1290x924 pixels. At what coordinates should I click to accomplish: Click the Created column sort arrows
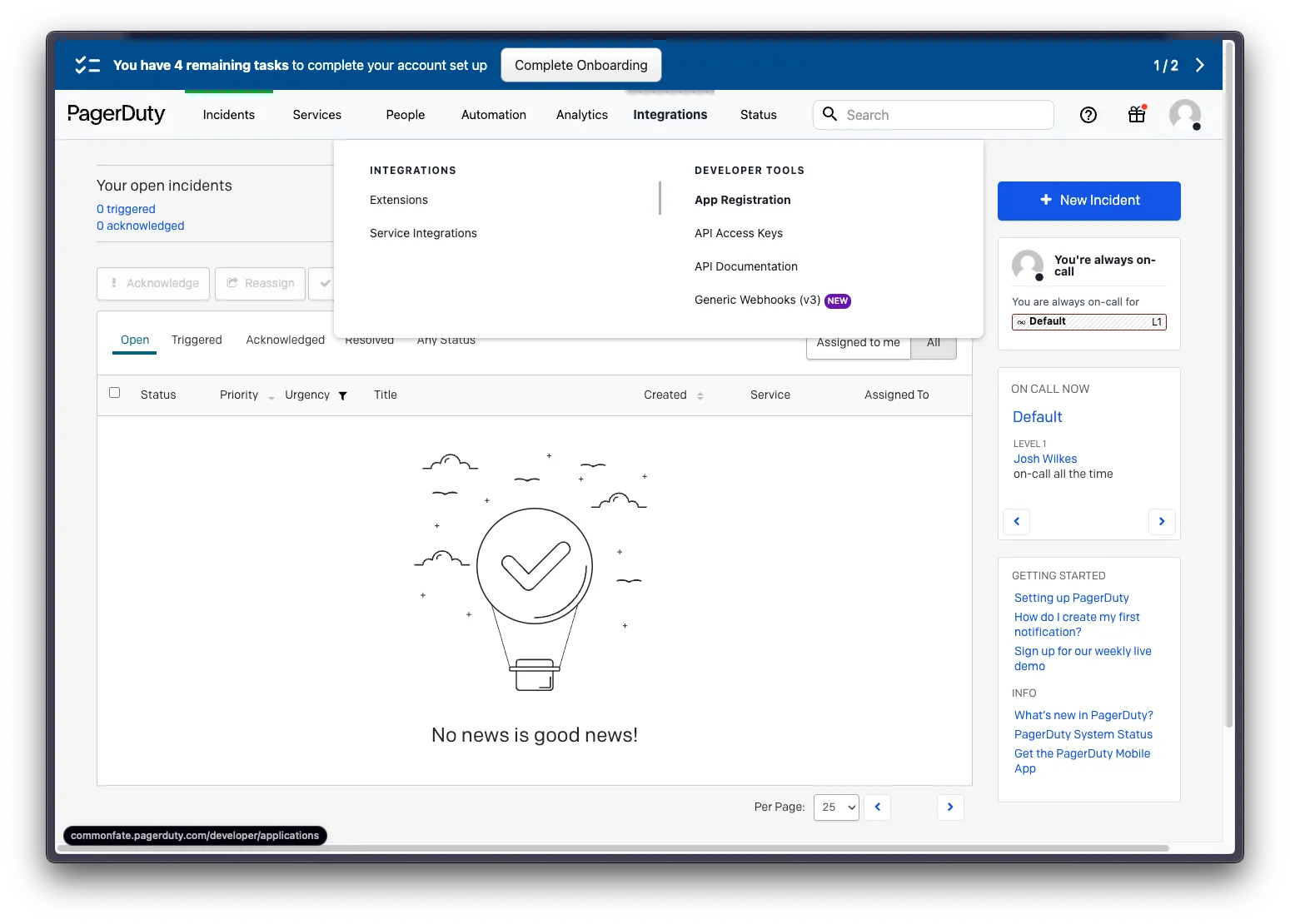700,396
